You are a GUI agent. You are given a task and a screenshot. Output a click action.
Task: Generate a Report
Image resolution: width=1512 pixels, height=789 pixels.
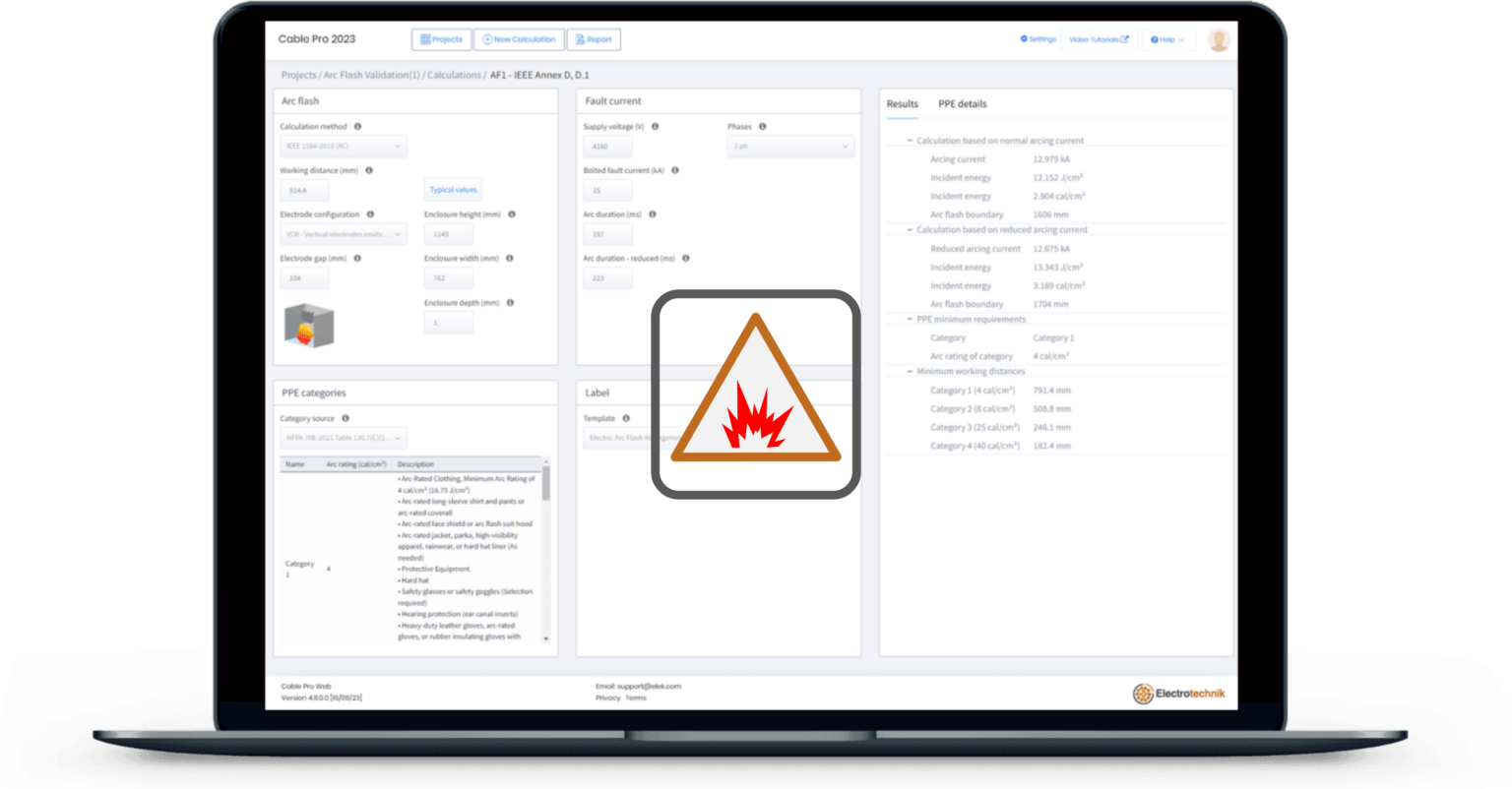(594, 39)
